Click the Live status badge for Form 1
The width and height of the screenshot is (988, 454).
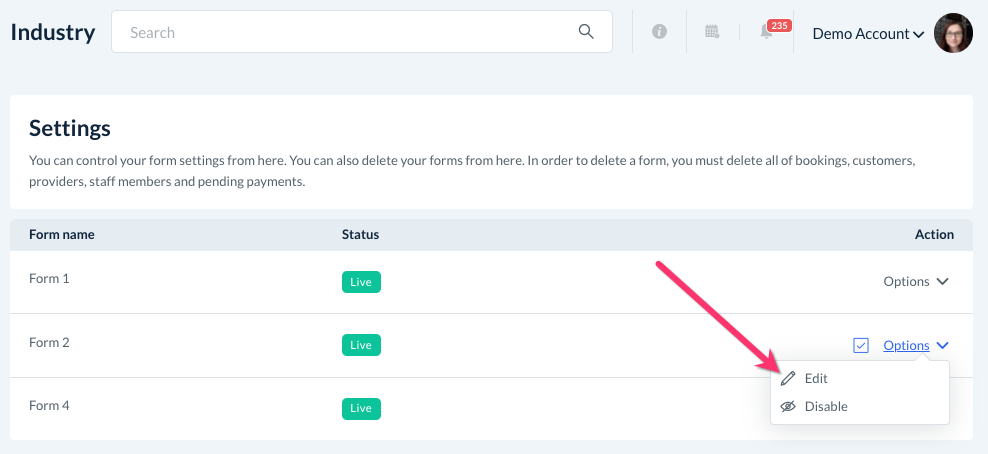coord(361,282)
